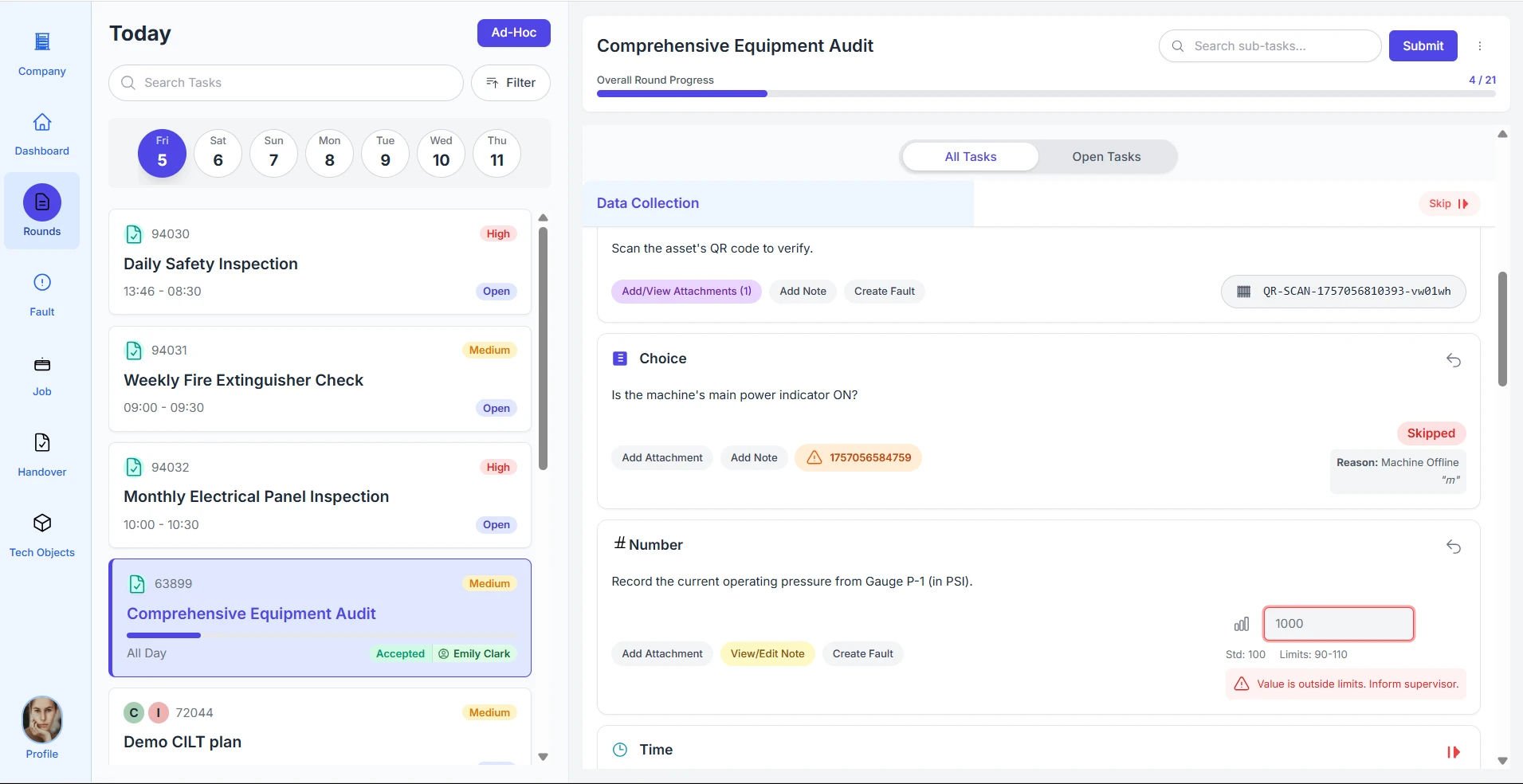The image size is (1523, 784).
Task: Go to Dashboard home icon
Action: [x=42, y=123]
